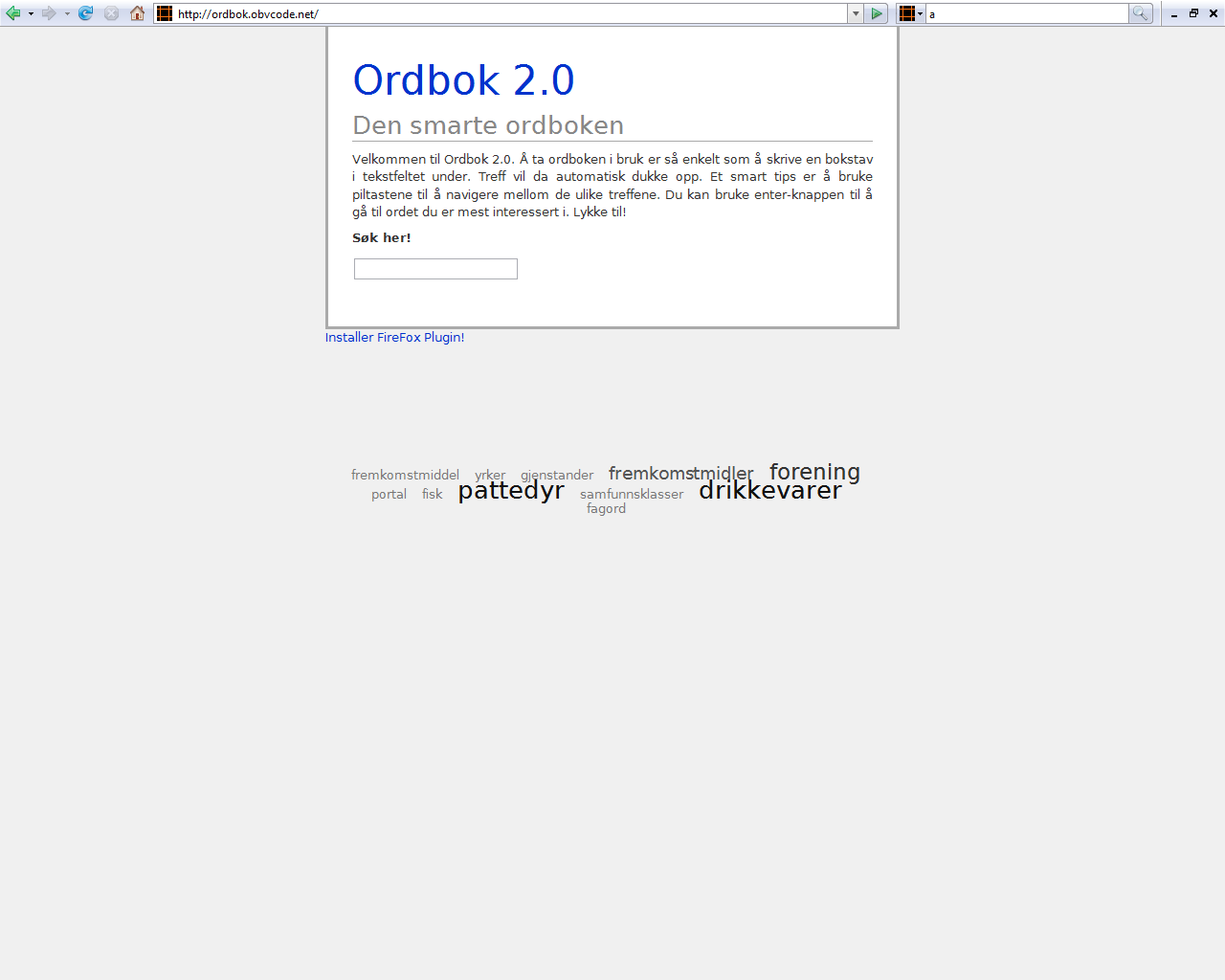The height and width of the screenshot is (980, 1225).
Task: Open the 'Installer FireFox Plugin!' link
Action: click(x=394, y=337)
